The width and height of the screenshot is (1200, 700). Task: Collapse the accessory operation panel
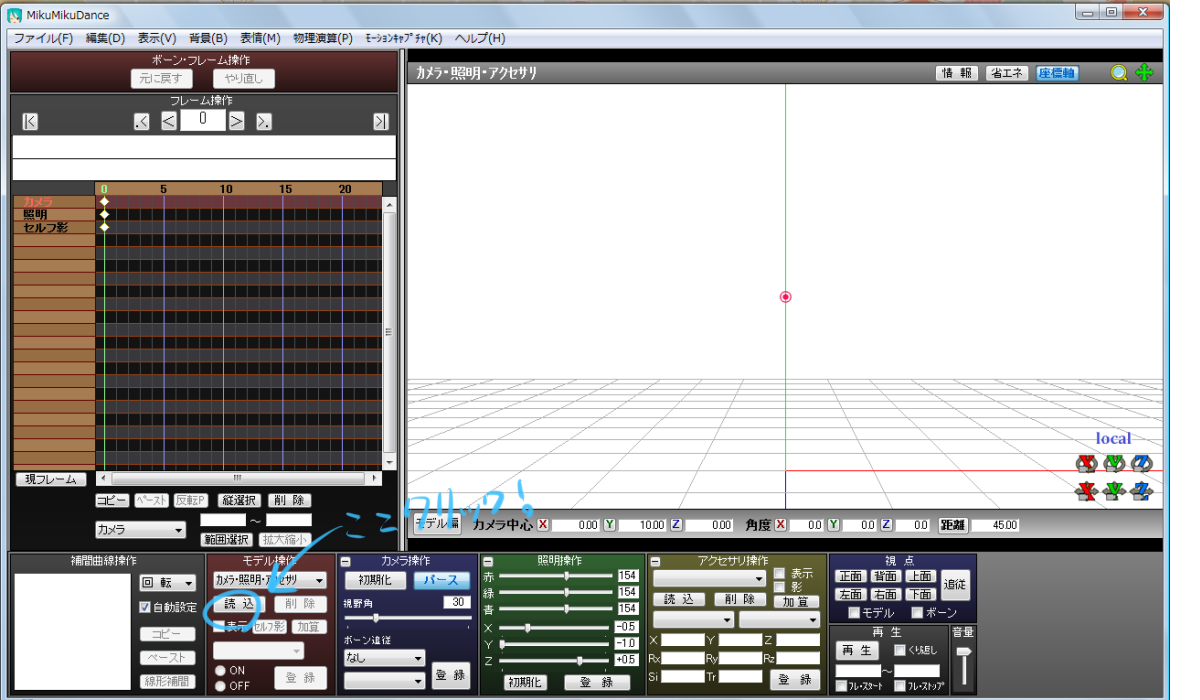pyautogui.click(x=655, y=561)
